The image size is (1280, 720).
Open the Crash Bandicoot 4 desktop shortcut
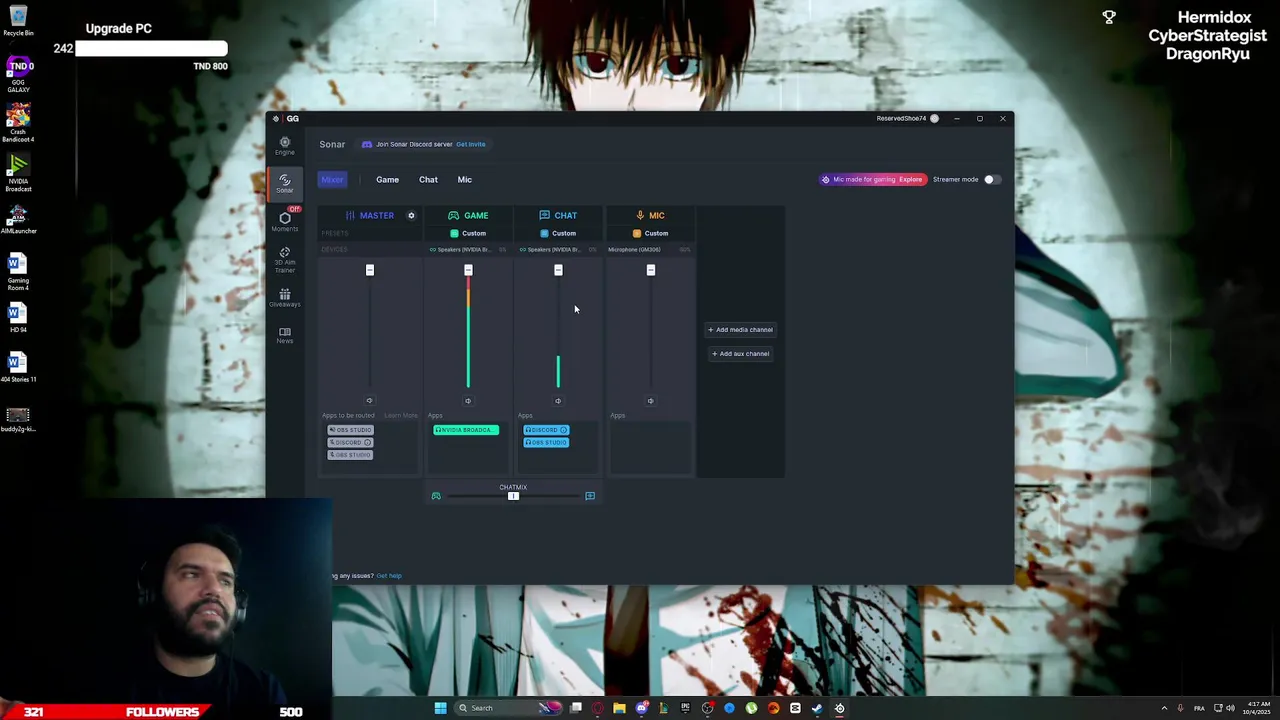pos(18,123)
